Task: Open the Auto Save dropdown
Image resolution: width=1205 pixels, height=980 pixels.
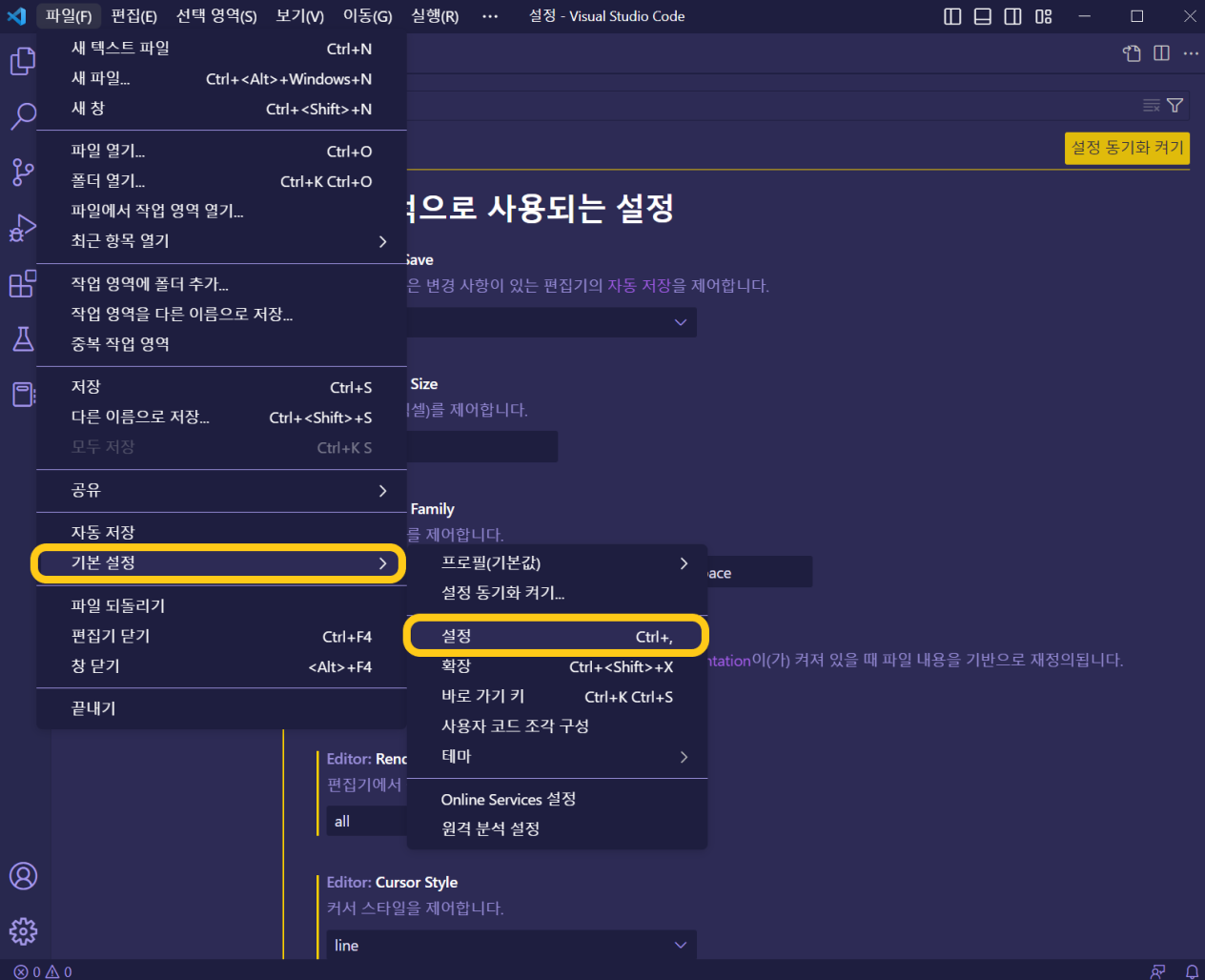Action: tap(552, 322)
